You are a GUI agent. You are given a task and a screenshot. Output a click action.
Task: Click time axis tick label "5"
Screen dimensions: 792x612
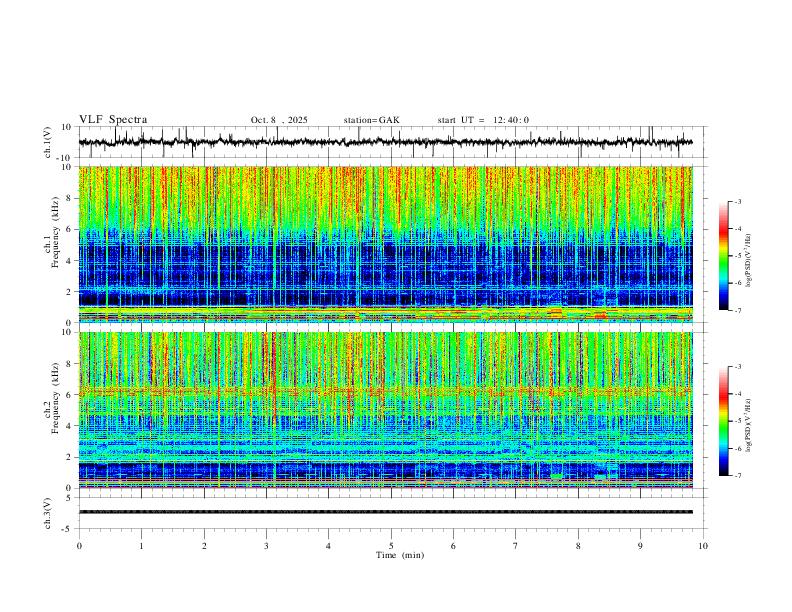[391, 546]
